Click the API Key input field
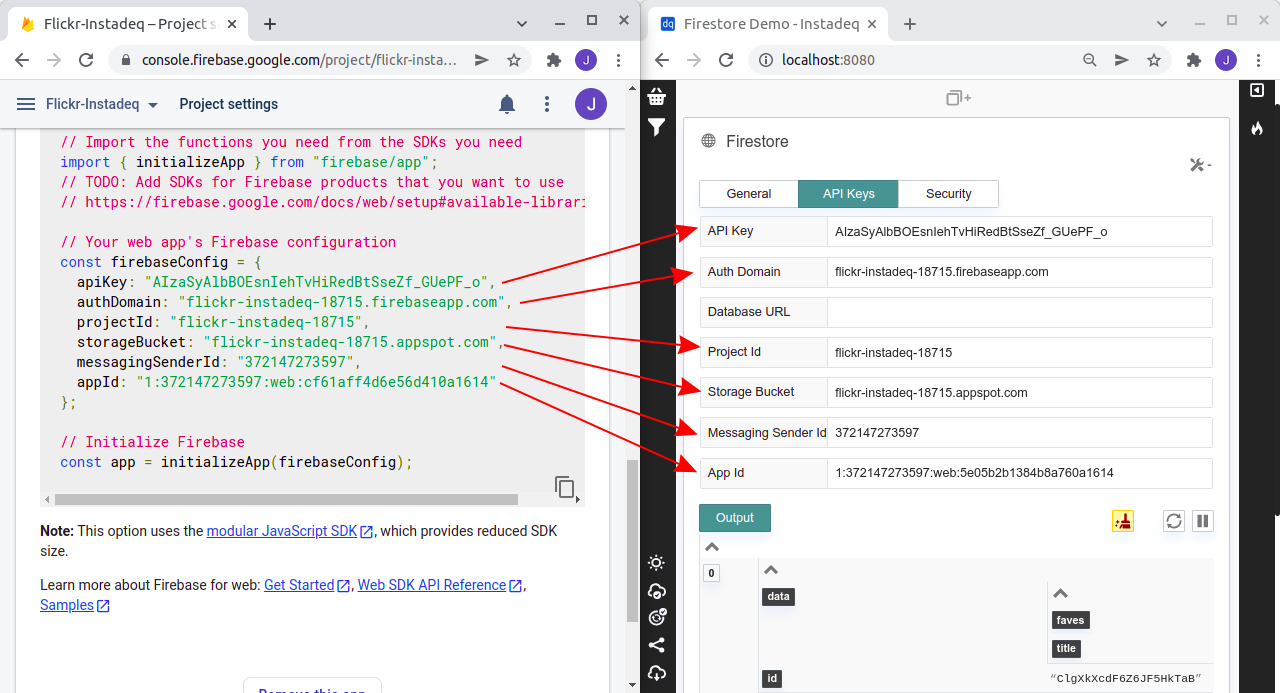The width and height of the screenshot is (1280, 693). tap(1020, 231)
